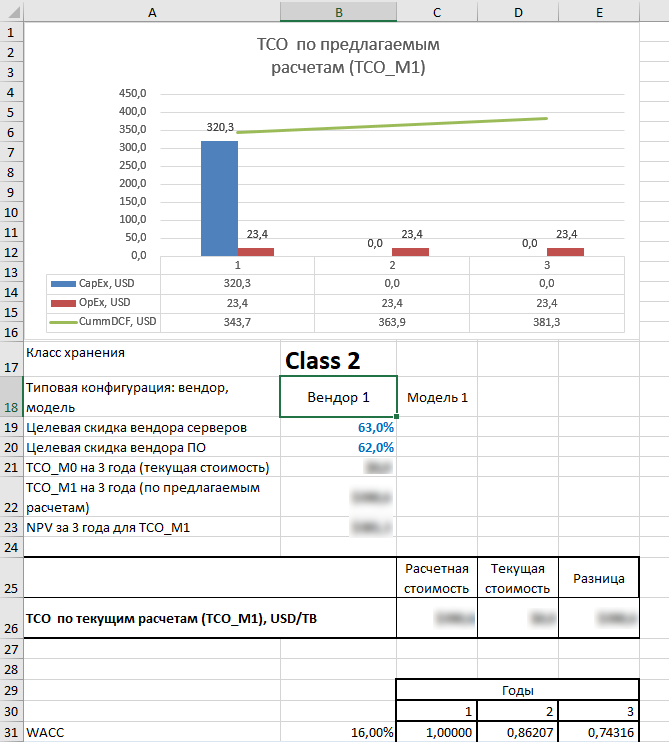
Task: Click axis label 450,0 on the chart
Action: pos(132,93)
